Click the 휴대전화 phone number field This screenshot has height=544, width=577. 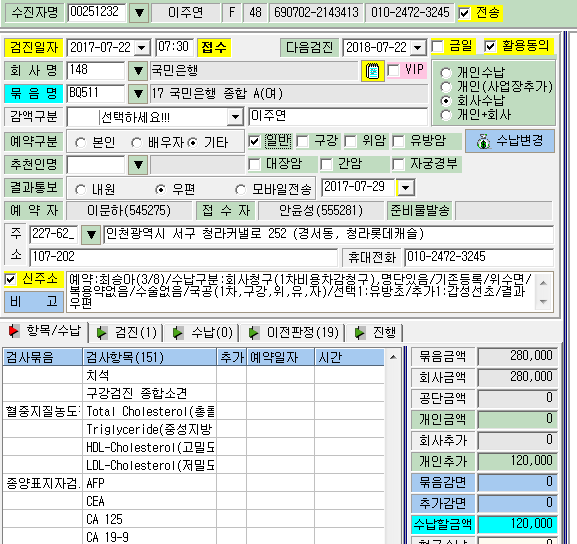point(479,257)
